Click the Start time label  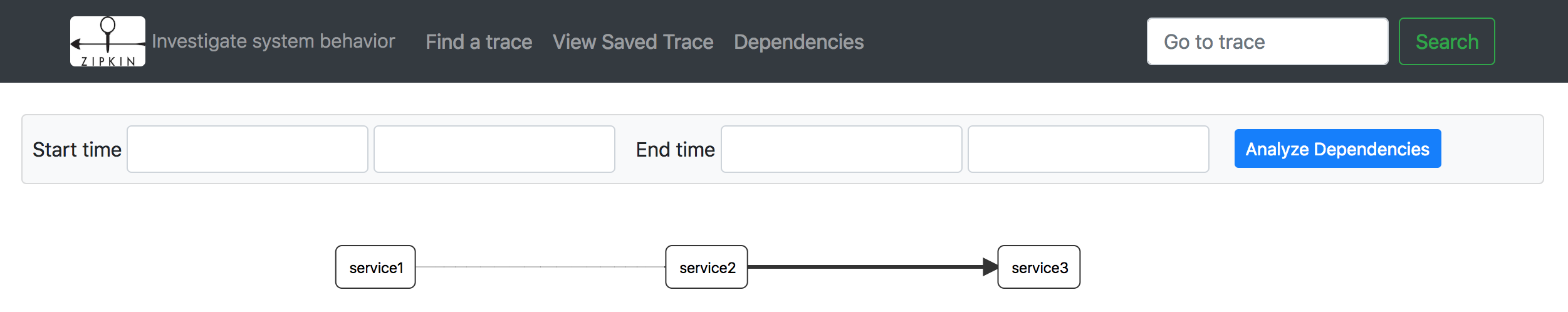click(77, 150)
